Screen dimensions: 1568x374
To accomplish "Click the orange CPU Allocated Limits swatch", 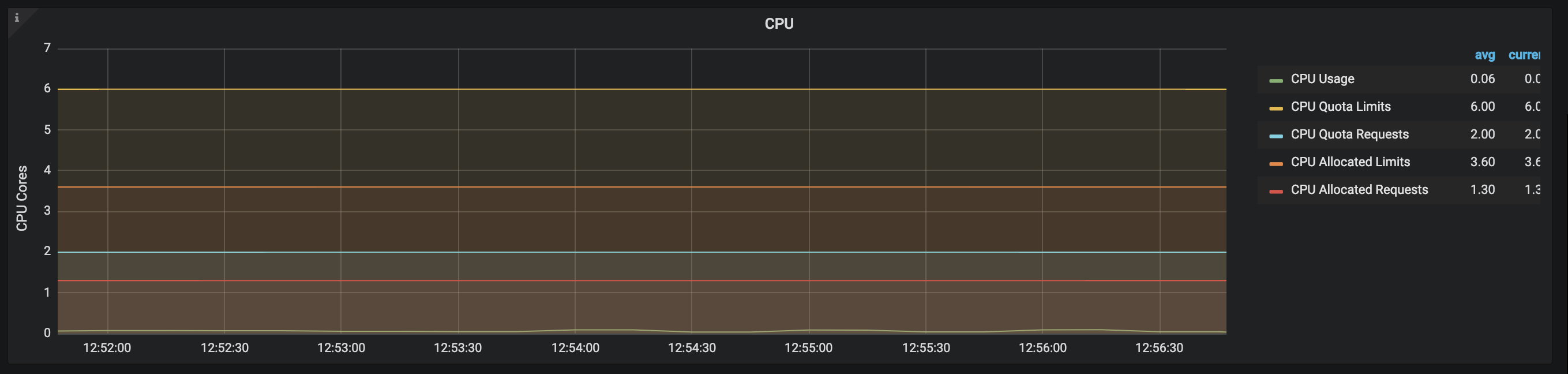I will click(x=1276, y=164).
